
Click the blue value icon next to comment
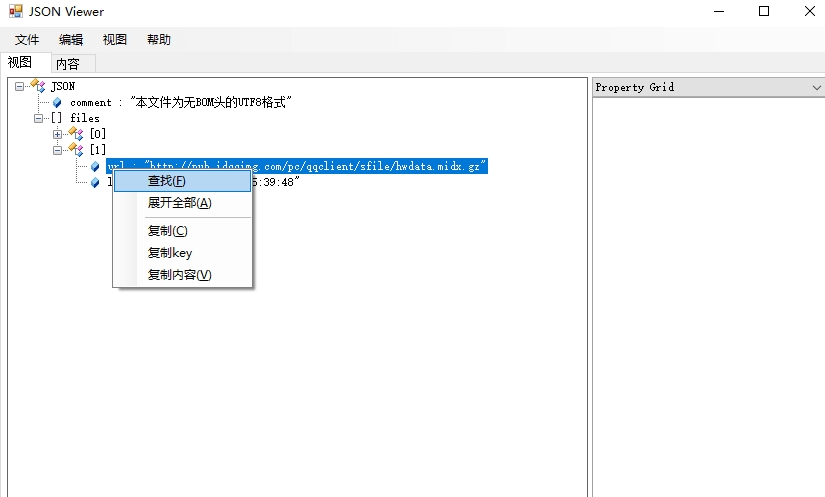[57, 103]
